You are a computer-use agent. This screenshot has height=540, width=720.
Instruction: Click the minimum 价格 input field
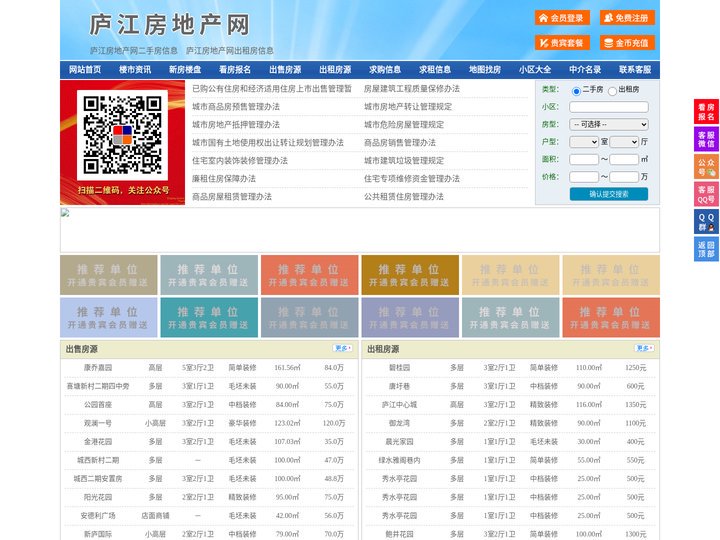pyautogui.click(x=584, y=177)
